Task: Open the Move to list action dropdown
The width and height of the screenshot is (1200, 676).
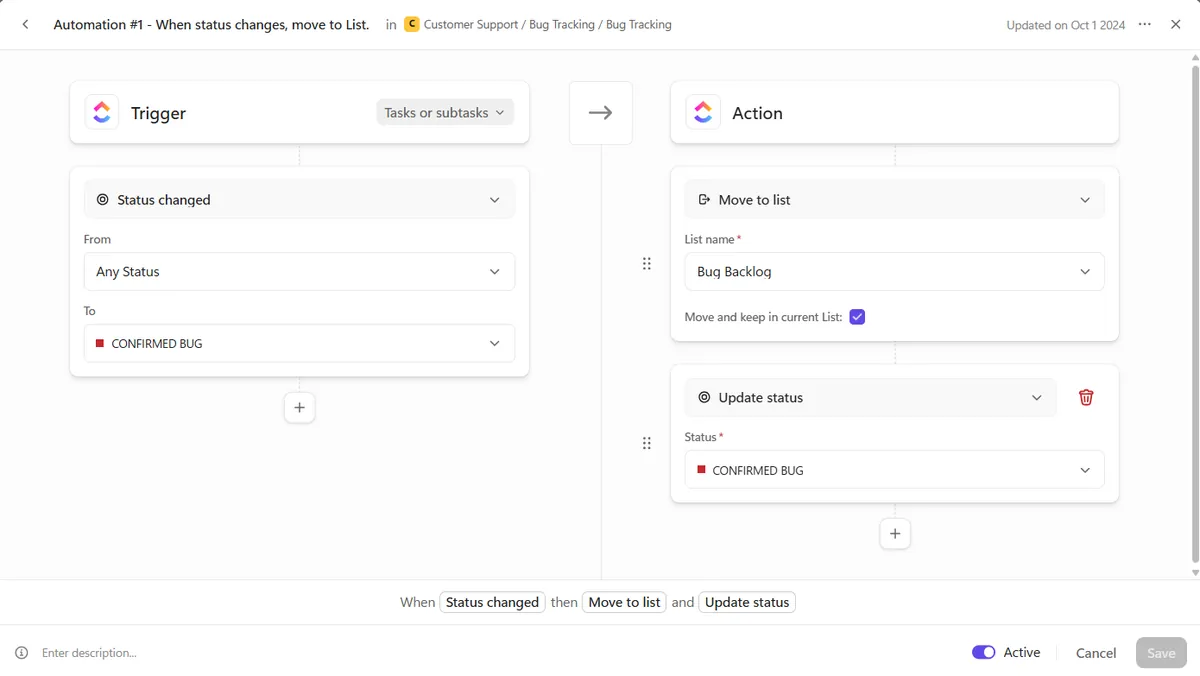Action: pyautogui.click(x=895, y=200)
